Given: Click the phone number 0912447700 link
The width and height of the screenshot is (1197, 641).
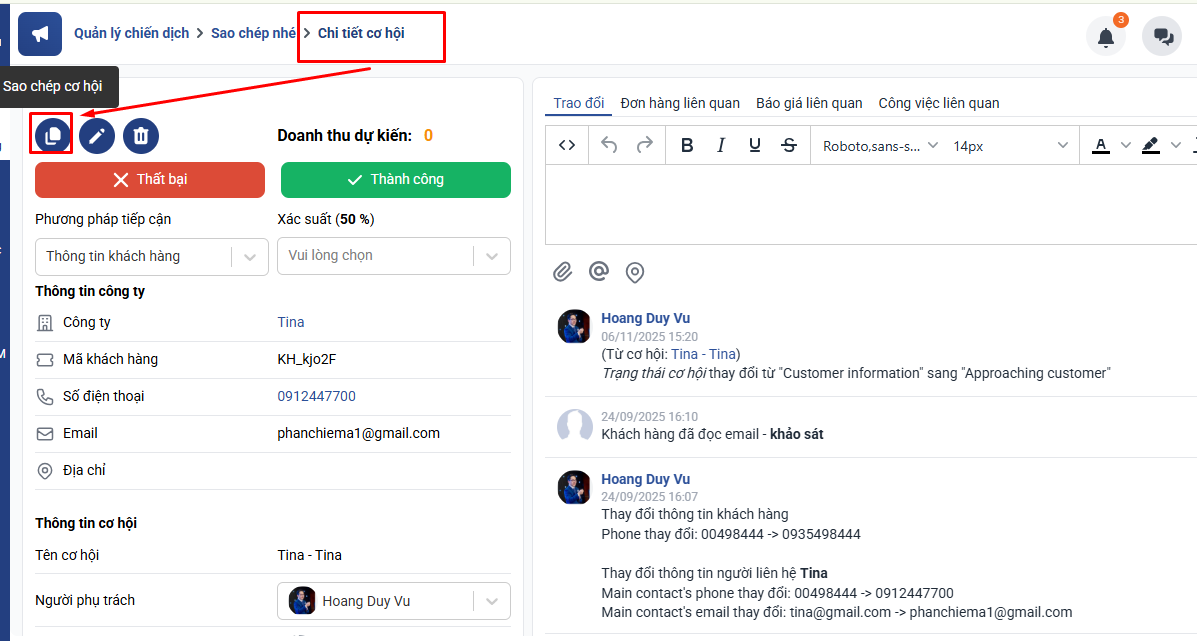Looking at the screenshot, I should [316, 396].
